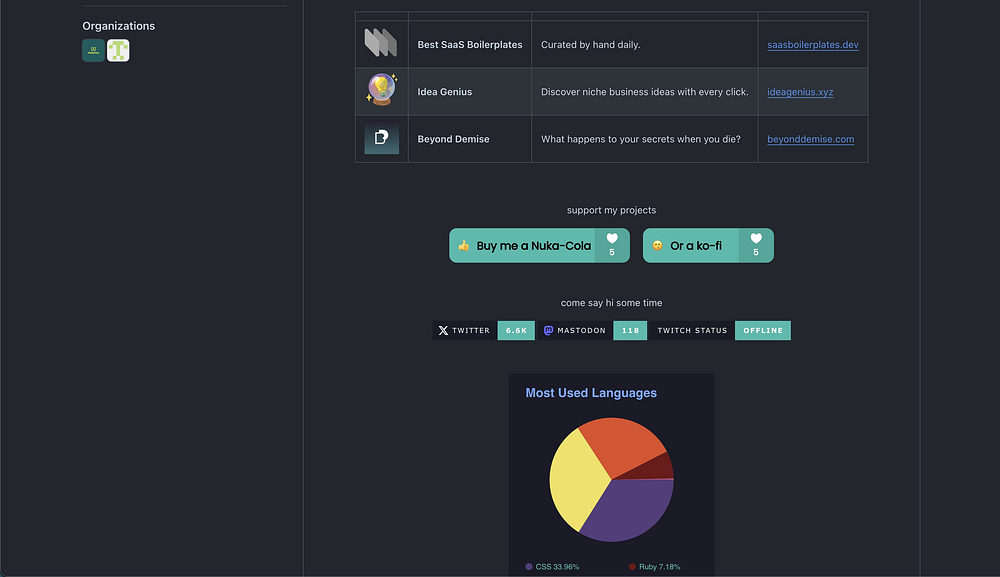The image size is (1000, 577).
Task: Click the heart count on Nuka-Cola button
Action: coord(612,245)
